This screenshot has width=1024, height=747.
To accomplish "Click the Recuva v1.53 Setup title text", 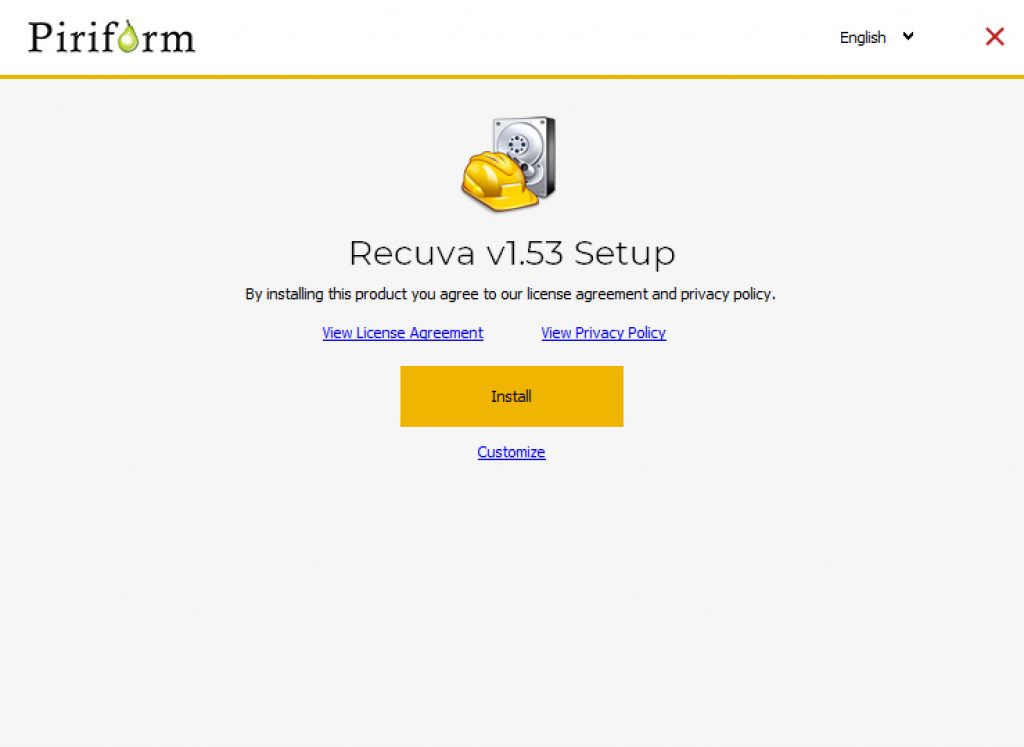I will tap(511, 253).
